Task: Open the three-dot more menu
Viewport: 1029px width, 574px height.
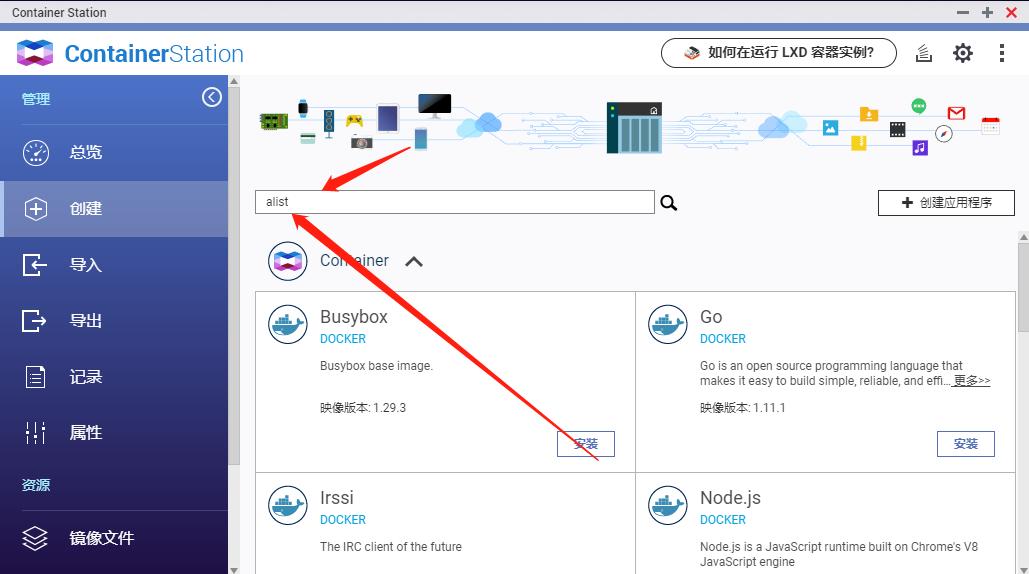Action: 1001,53
